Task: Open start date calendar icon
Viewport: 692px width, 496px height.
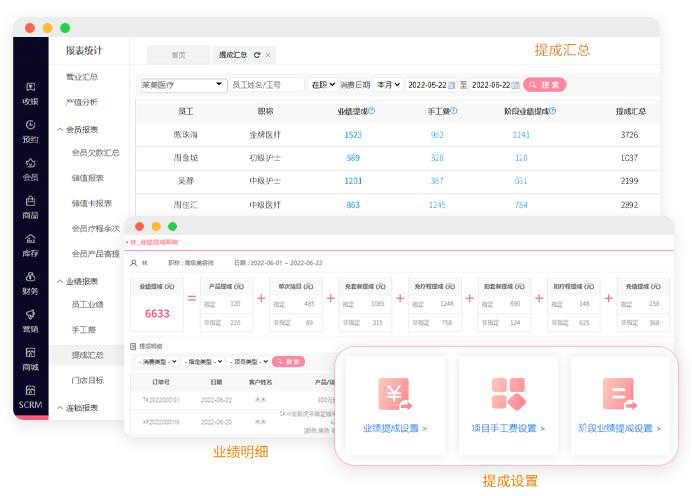Action: [451, 85]
